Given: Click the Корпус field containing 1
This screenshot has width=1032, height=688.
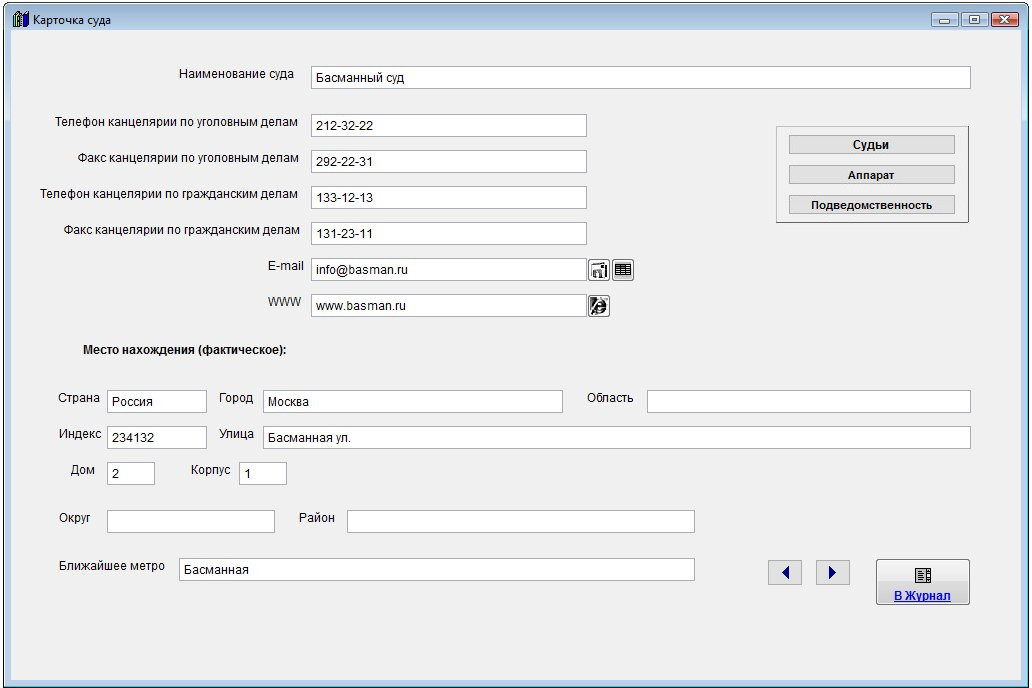Looking at the screenshot, I should pos(263,473).
